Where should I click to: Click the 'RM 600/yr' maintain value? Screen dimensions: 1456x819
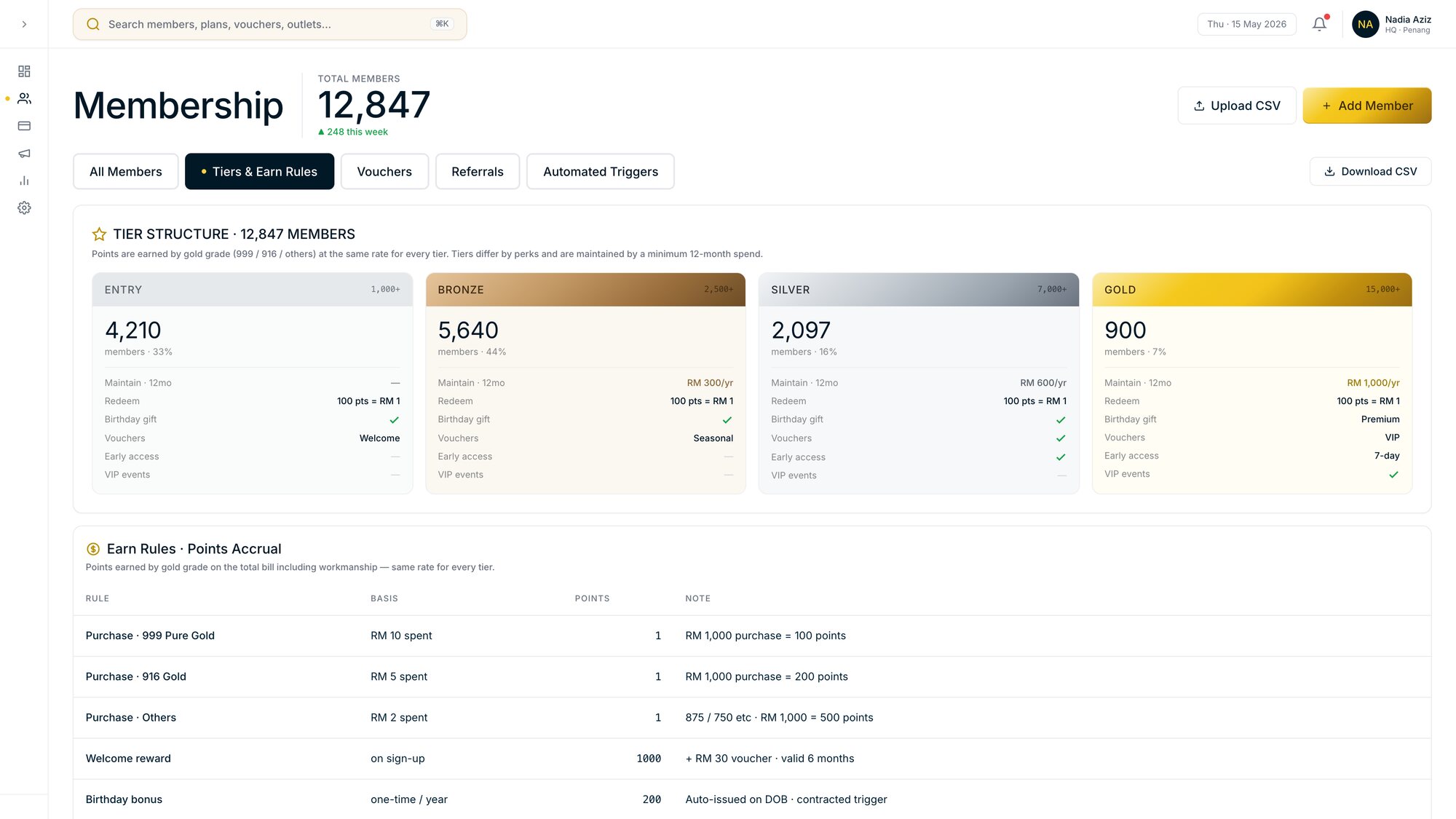point(1043,383)
